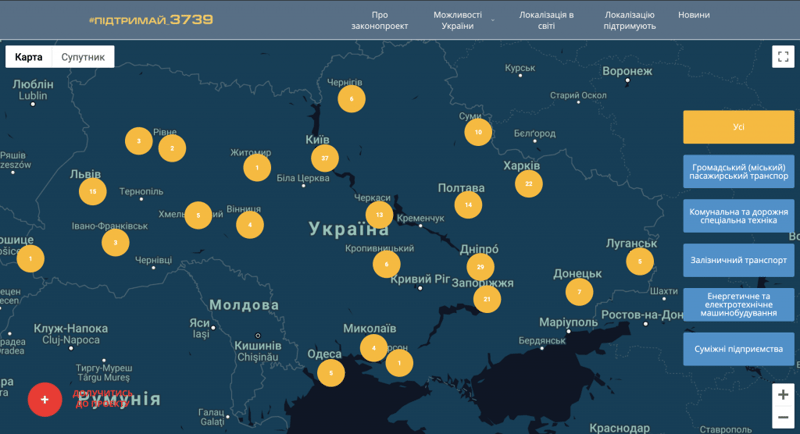Open the Dnipro cluster marker showing 29
The width and height of the screenshot is (800, 434).
(481, 267)
